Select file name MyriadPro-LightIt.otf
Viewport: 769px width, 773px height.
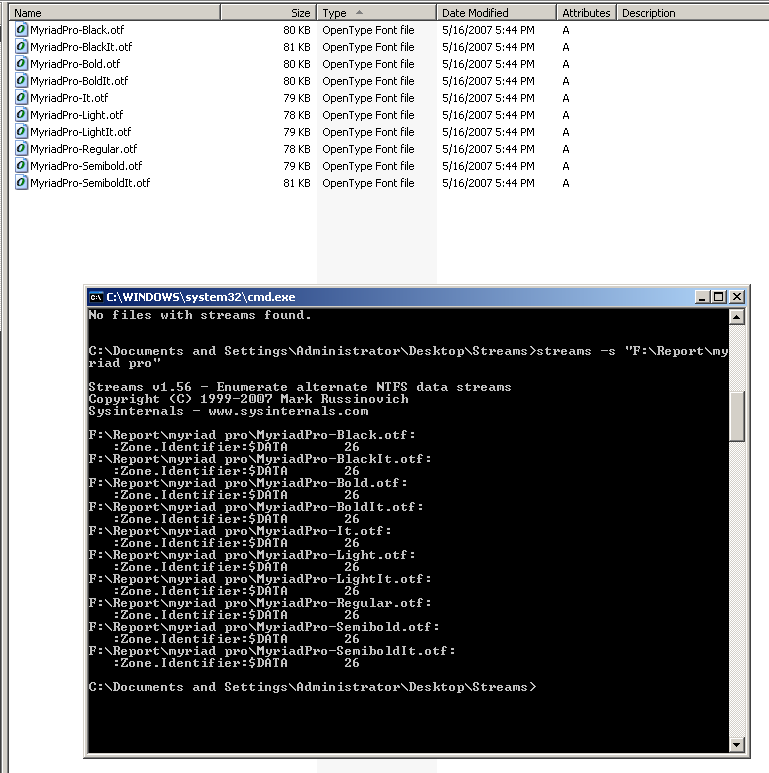pos(80,132)
